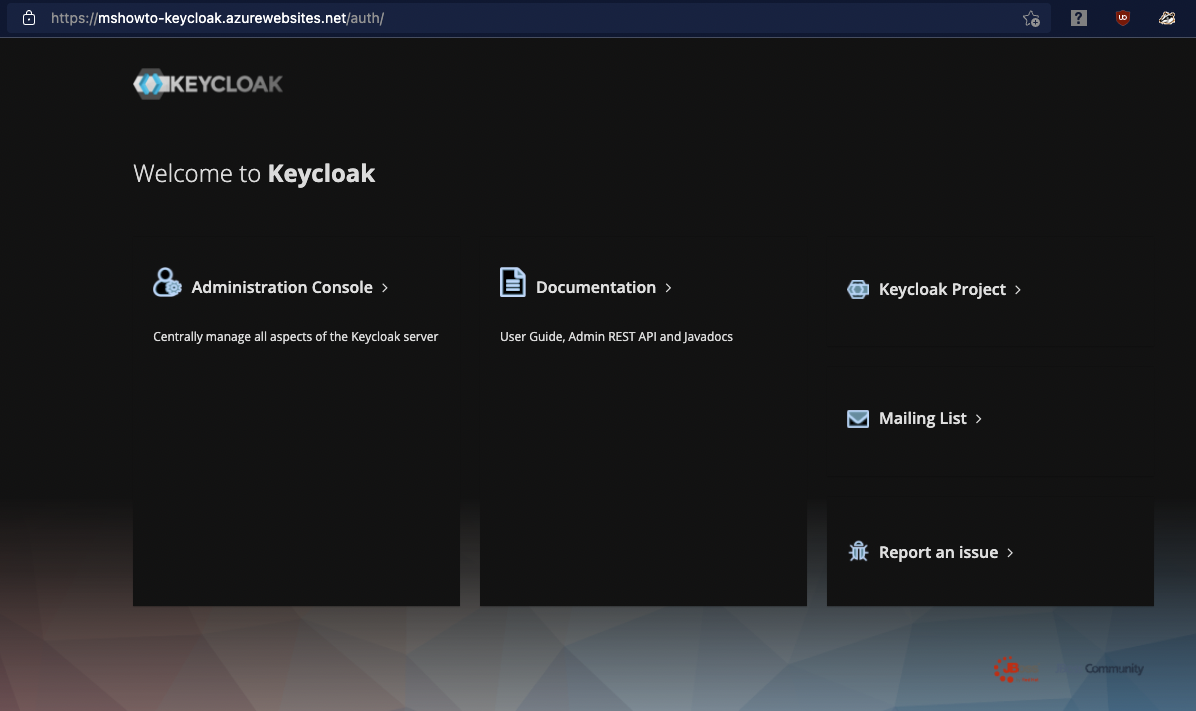Click the chevron next to Mailing List

pyautogui.click(x=979, y=419)
